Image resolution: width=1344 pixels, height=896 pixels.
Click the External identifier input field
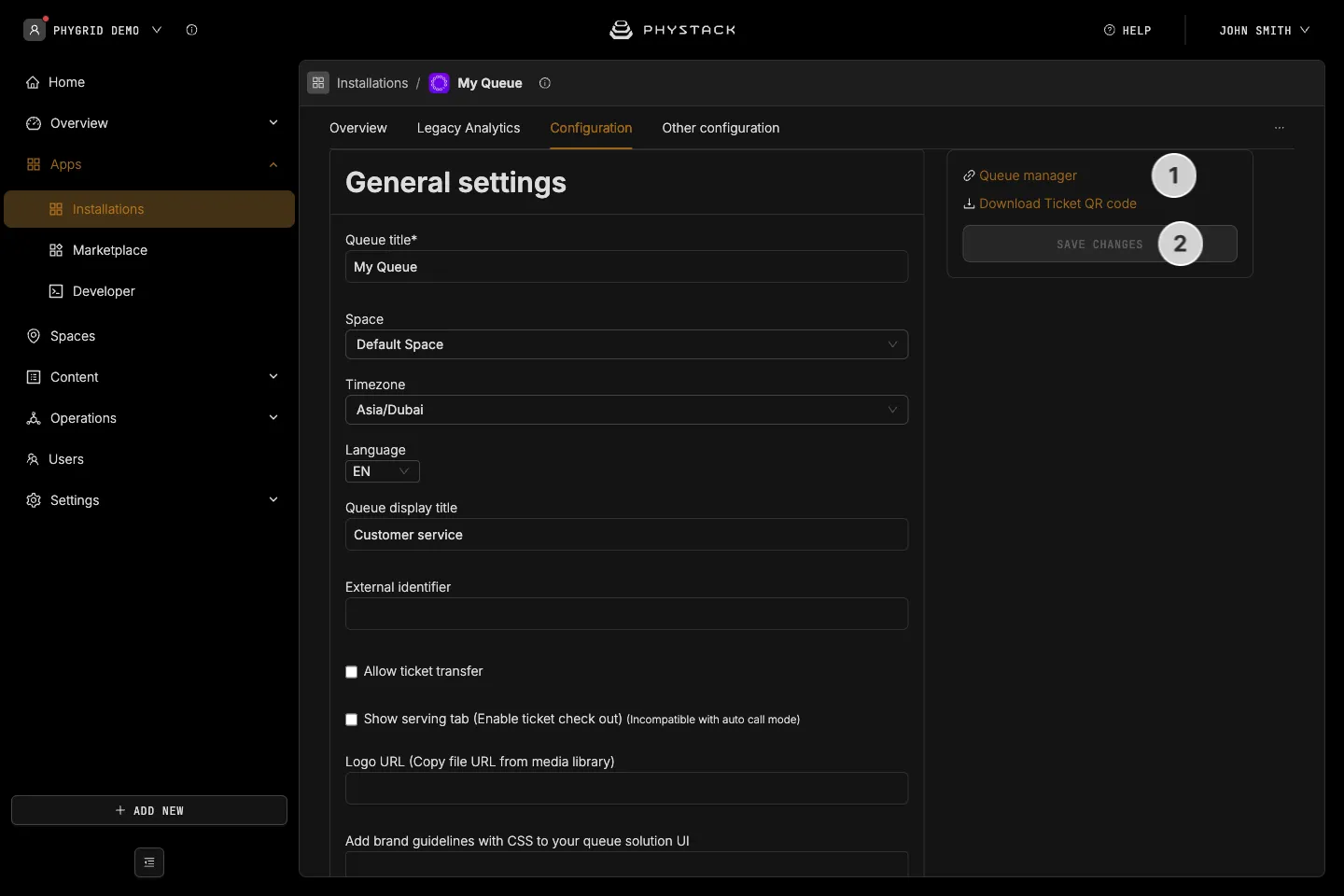pos(626,614)
